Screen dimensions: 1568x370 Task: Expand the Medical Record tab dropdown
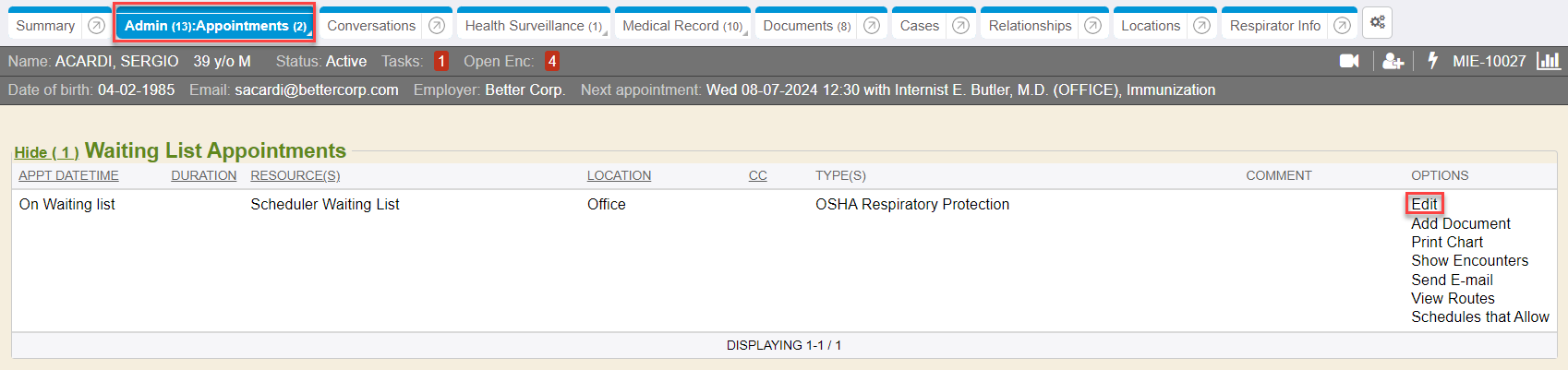click(745, 33)
